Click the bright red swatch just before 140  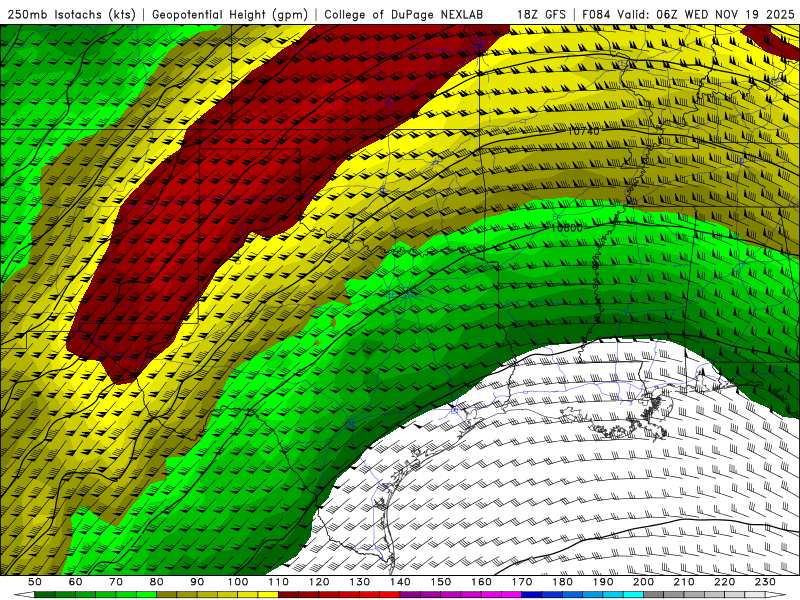coord(390,594)
